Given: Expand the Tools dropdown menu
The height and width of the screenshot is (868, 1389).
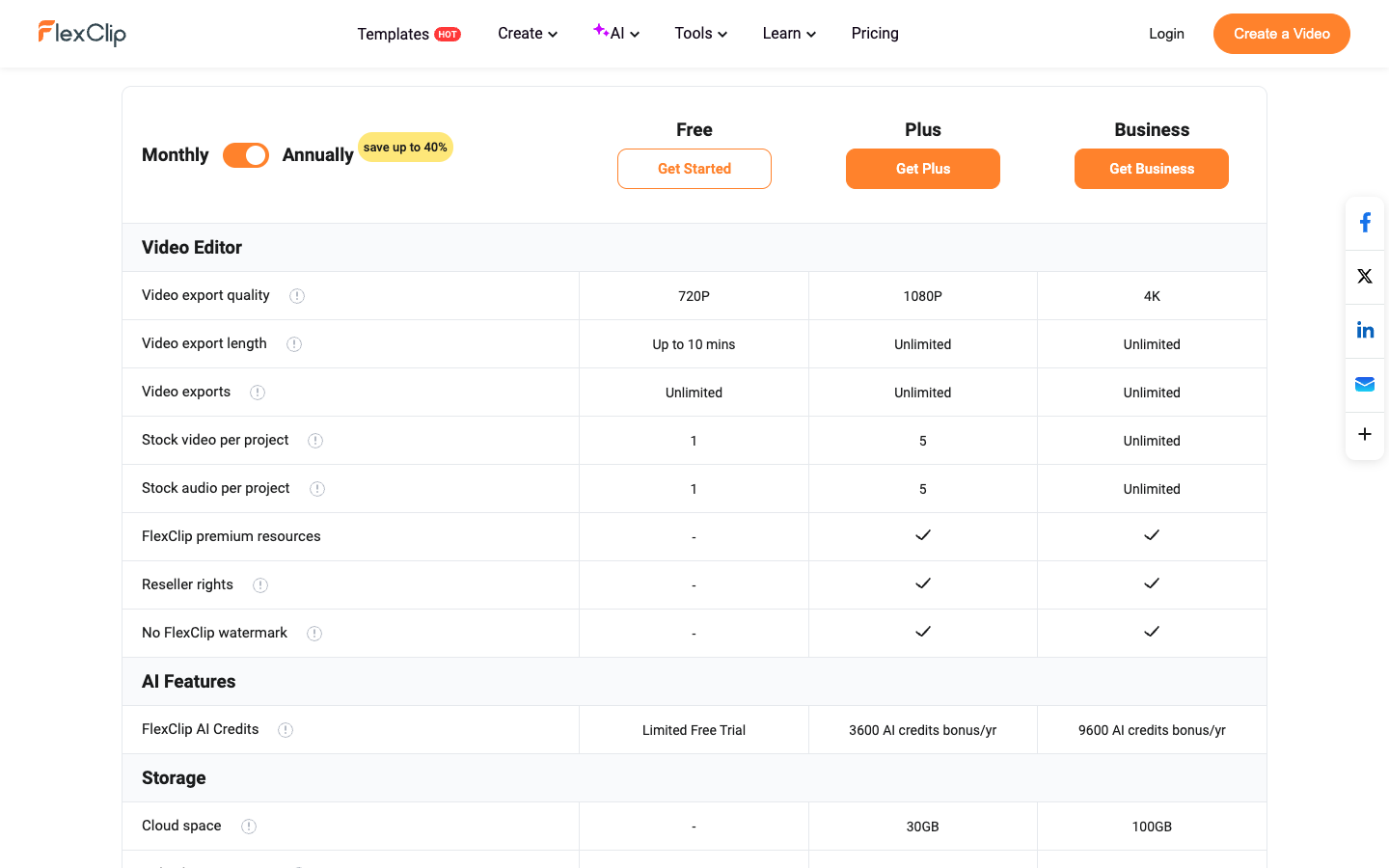Looking at the screenshot, I should [701, 34].
